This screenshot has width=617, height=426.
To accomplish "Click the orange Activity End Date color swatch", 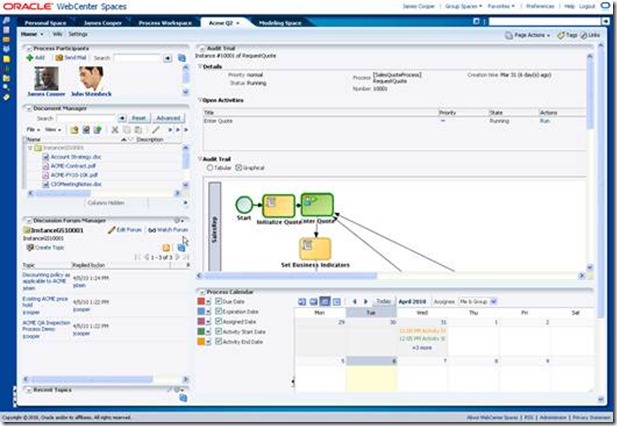I will pos(201,341).
